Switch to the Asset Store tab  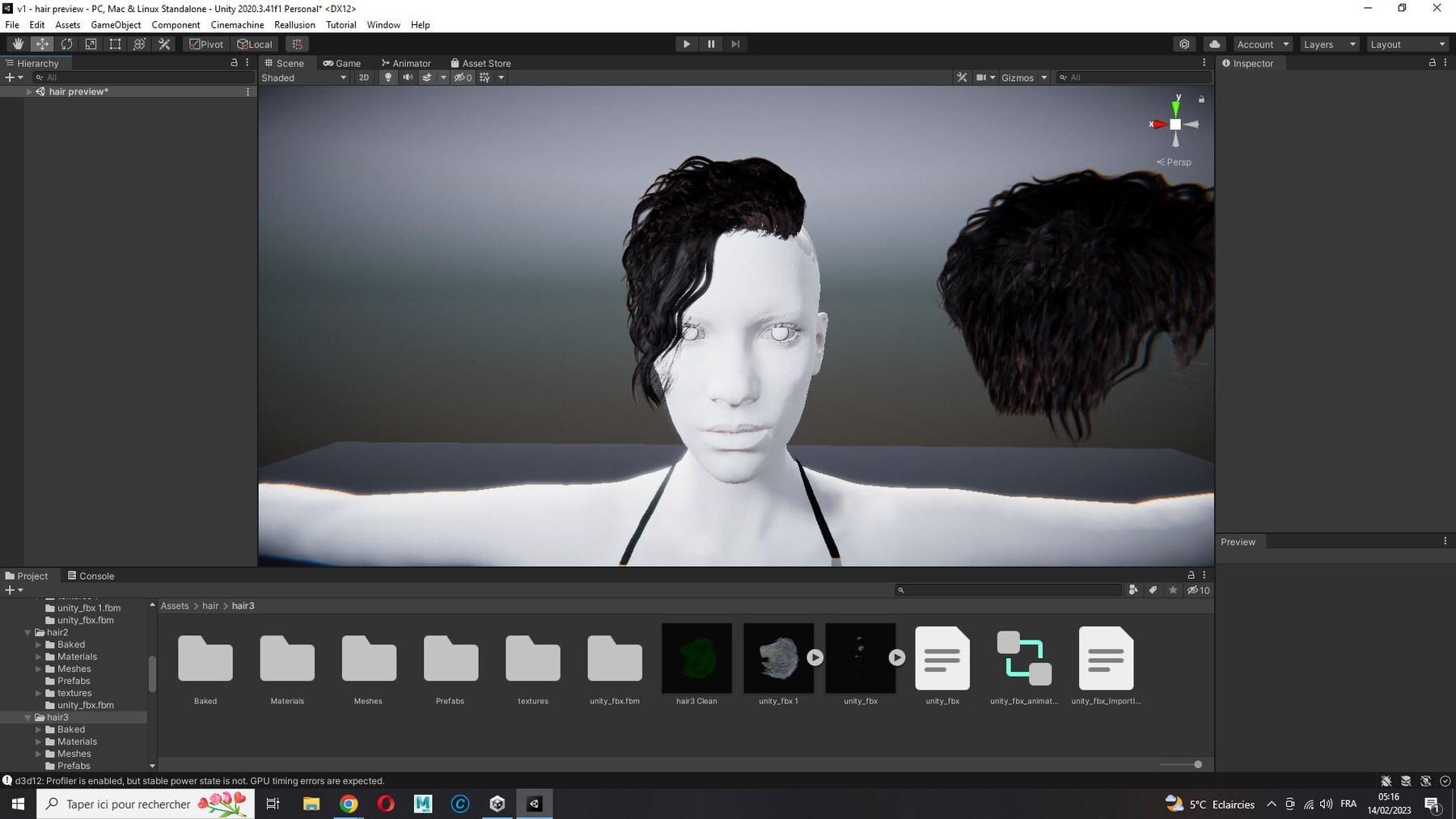[480, 63]
